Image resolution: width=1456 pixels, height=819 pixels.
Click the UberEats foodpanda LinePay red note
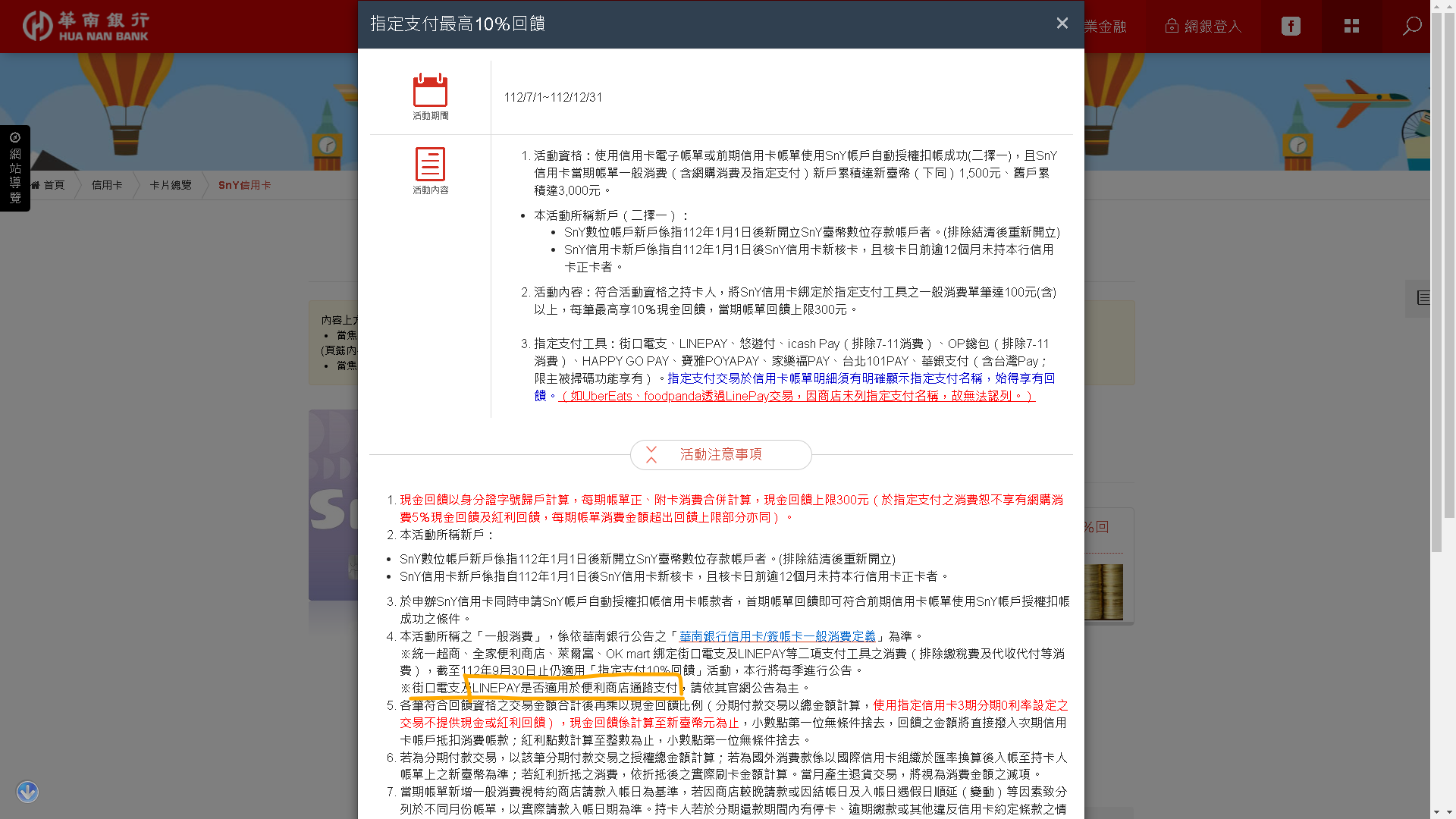click(x=796, y=396)
